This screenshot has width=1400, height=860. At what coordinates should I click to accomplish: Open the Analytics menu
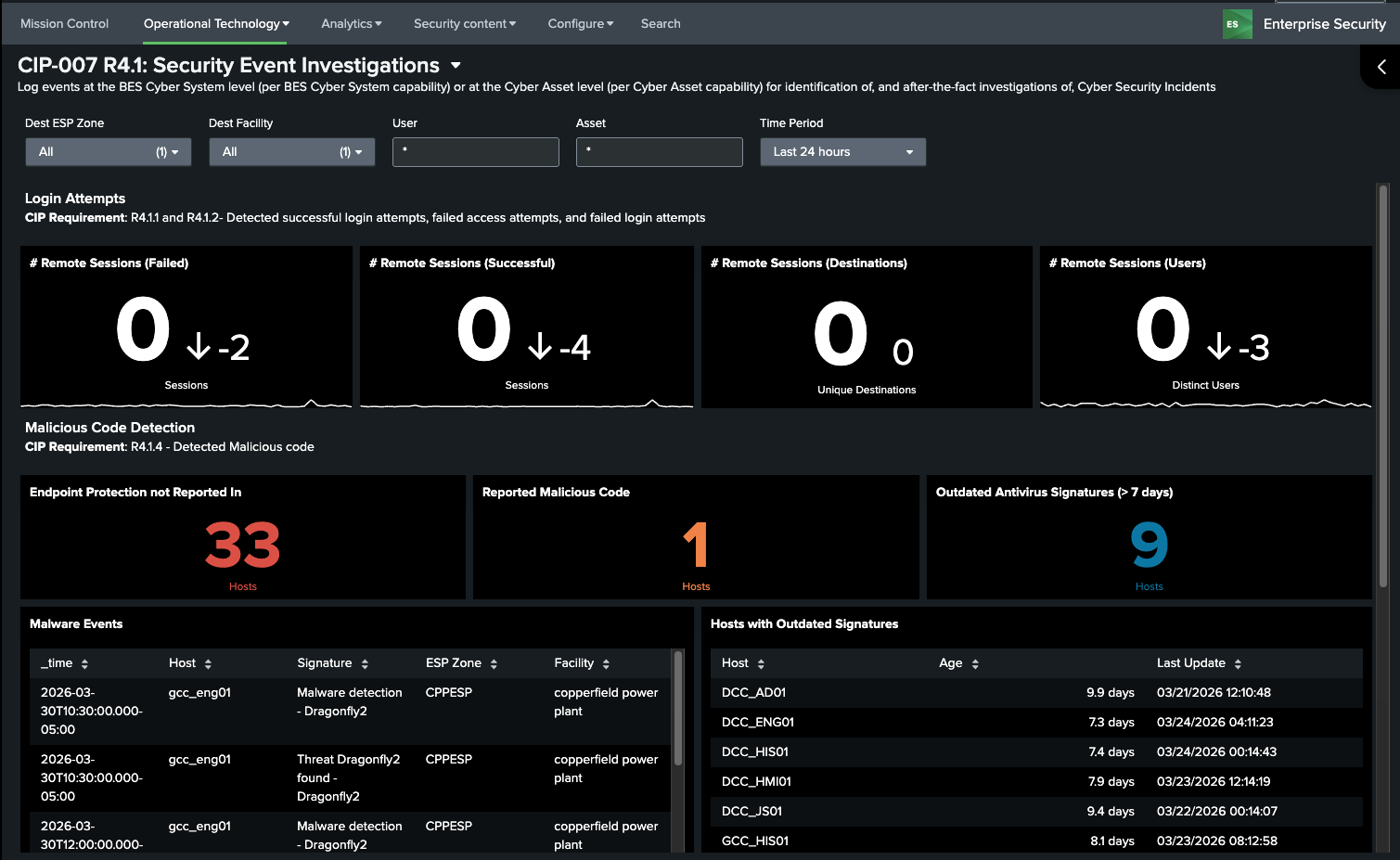351,24
